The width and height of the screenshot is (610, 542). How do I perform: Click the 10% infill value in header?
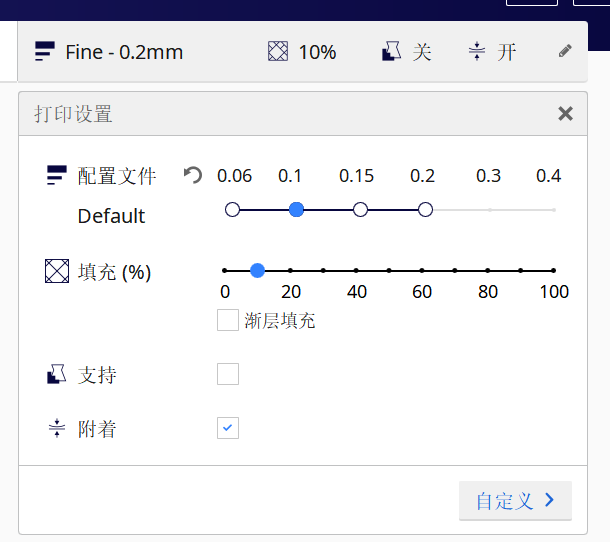(x=317, y=52)
